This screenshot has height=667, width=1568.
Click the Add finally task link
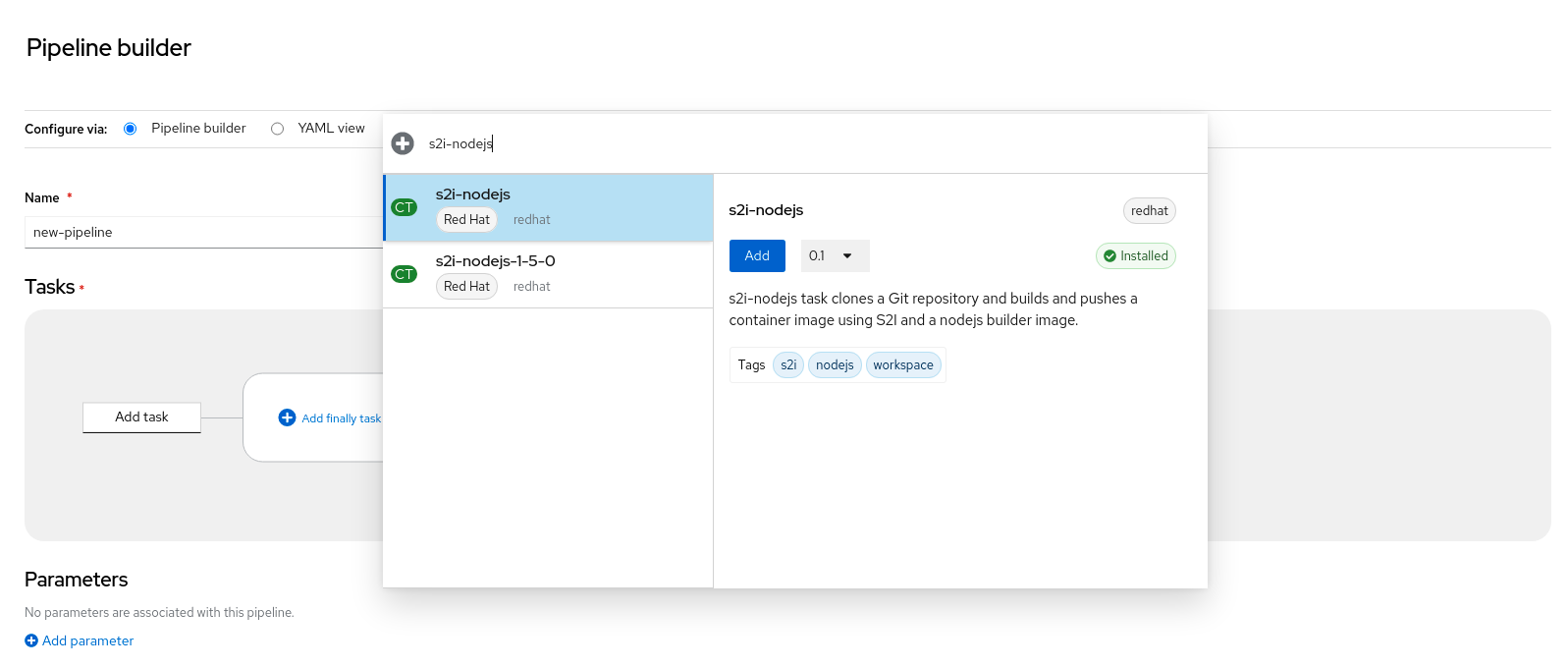click(x=341, y=418)
